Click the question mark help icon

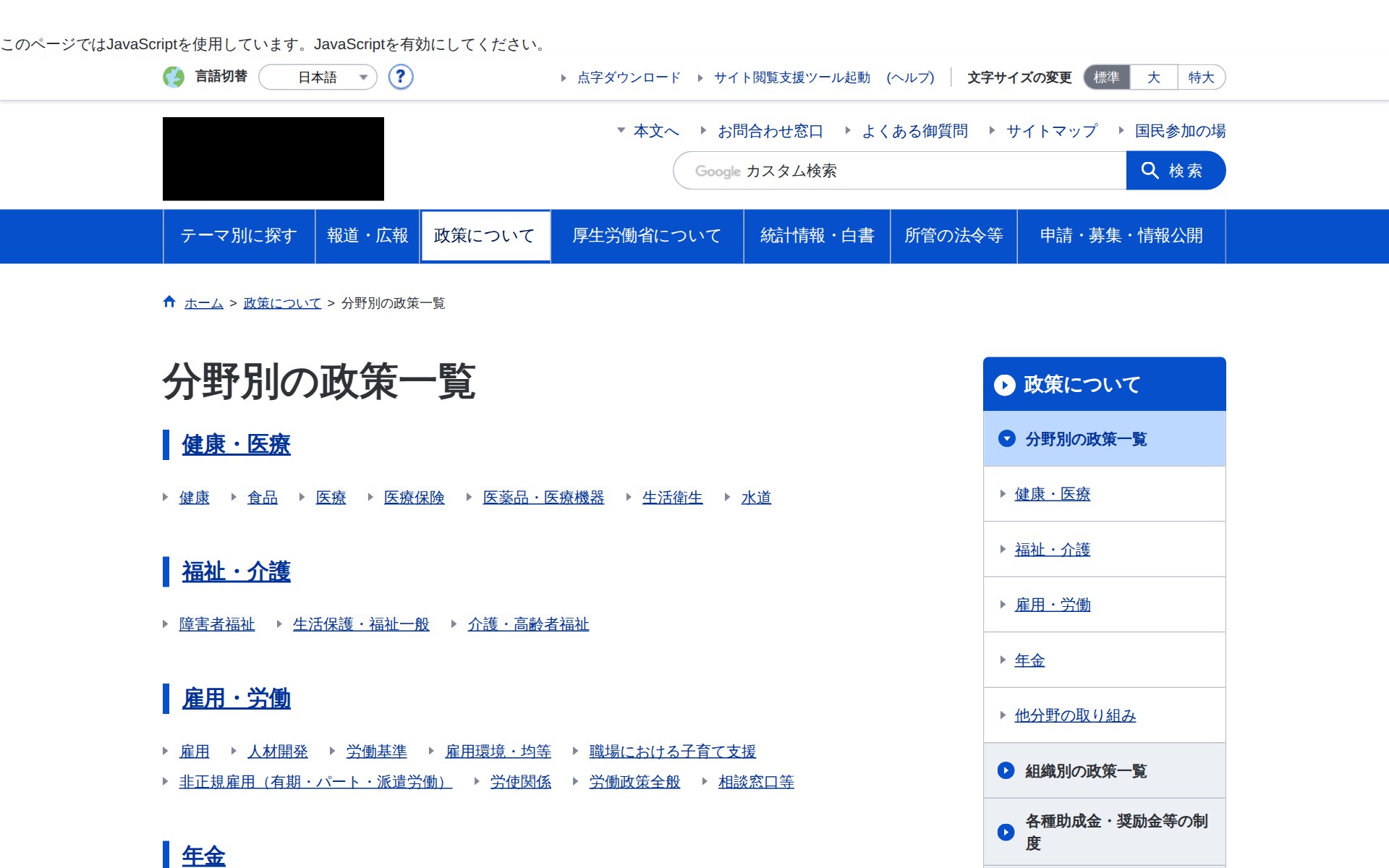(400, 77)
